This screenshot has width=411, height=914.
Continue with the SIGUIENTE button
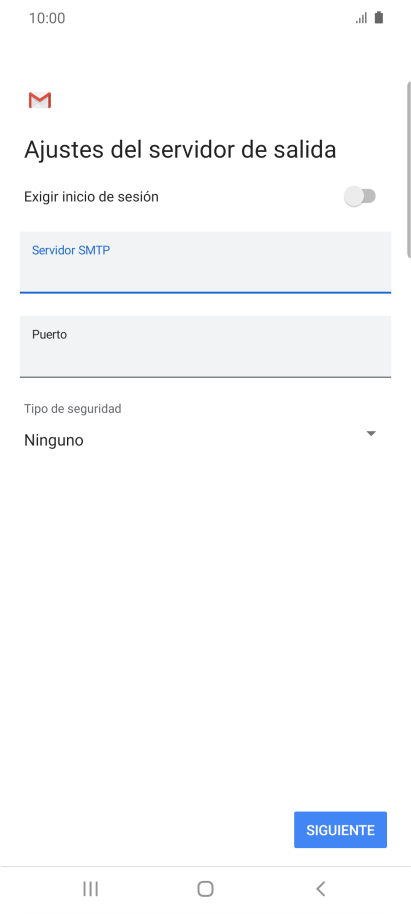pos(340,829)
